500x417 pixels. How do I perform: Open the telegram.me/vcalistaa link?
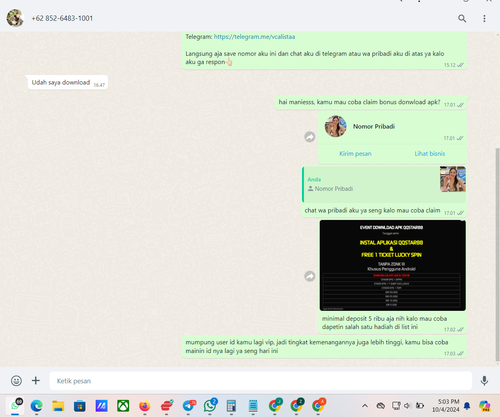(254, 37)
